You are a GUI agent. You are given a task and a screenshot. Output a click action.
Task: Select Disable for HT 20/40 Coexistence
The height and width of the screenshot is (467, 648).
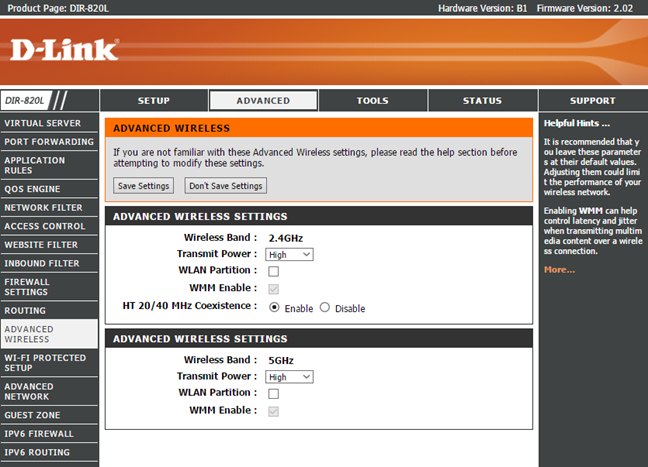[x=325, y=307]
